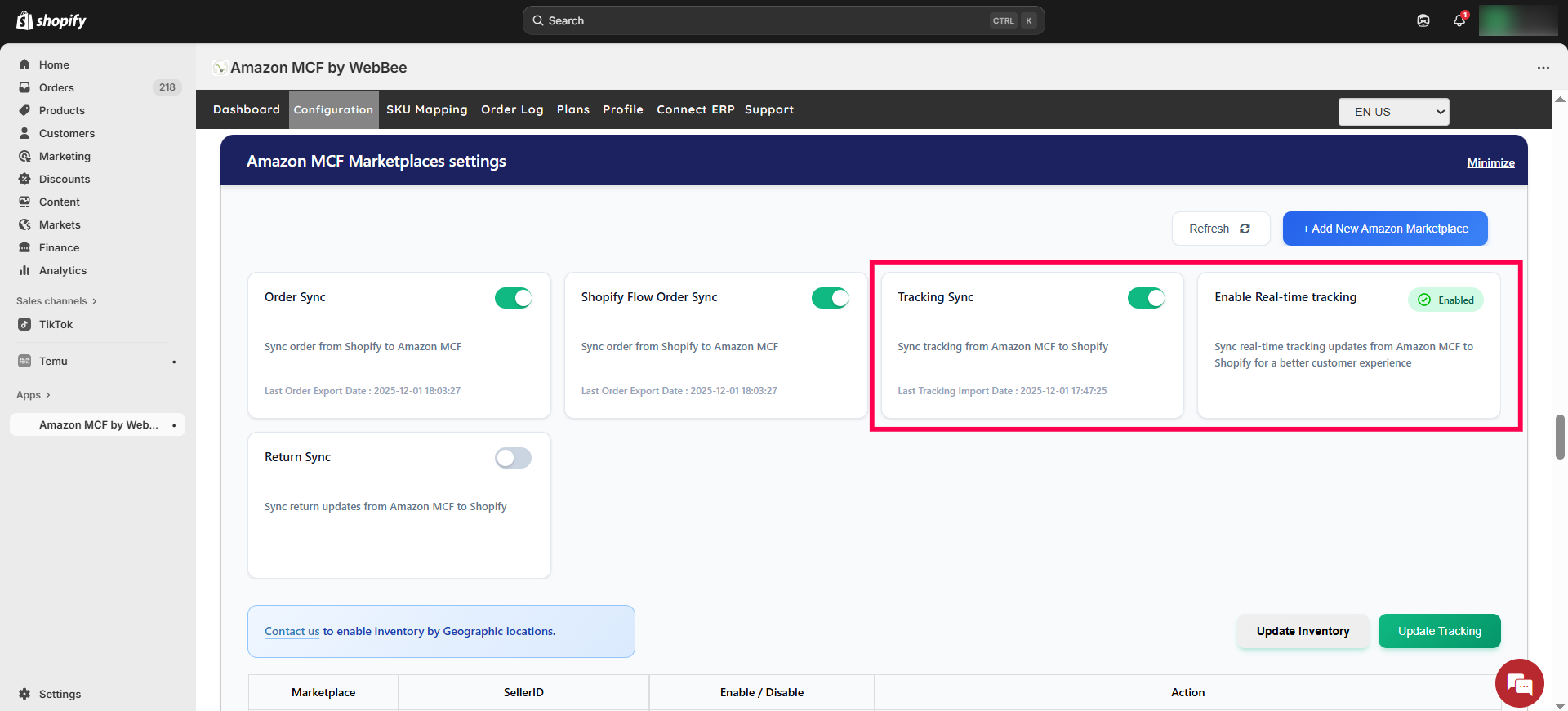Open the EN-US language dropdown

[1393, 112]
